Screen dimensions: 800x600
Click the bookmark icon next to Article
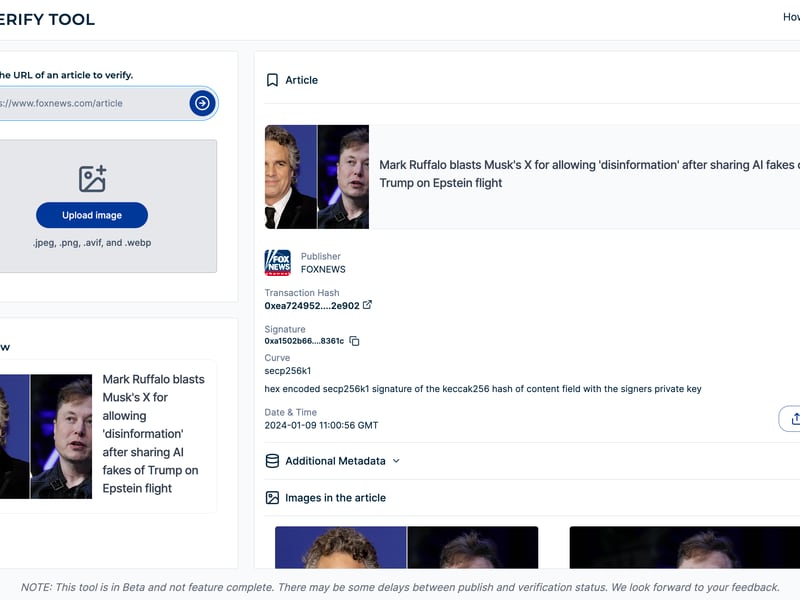point(272,80)
